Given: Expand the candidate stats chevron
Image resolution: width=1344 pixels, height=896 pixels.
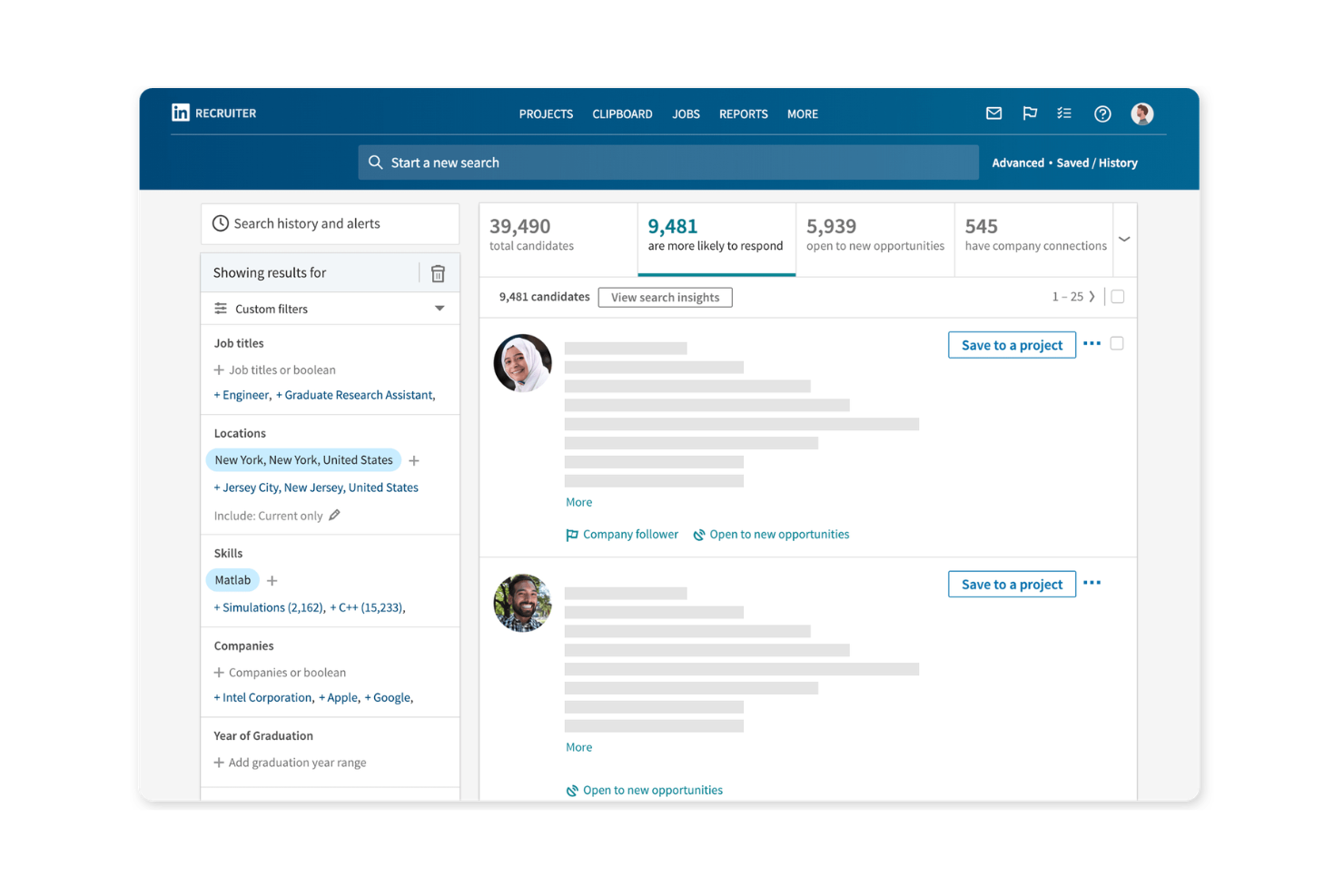Looking at the screenshot, I should 1124,240.
